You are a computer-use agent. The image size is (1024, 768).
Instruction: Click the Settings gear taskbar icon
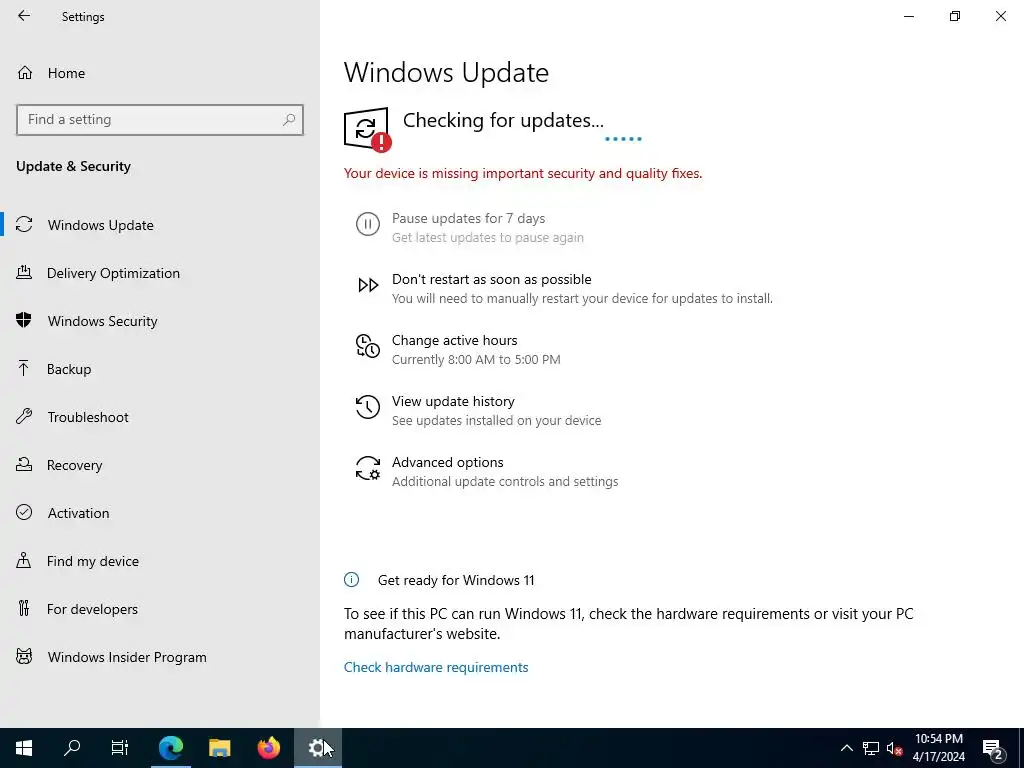tap(317, 748)
